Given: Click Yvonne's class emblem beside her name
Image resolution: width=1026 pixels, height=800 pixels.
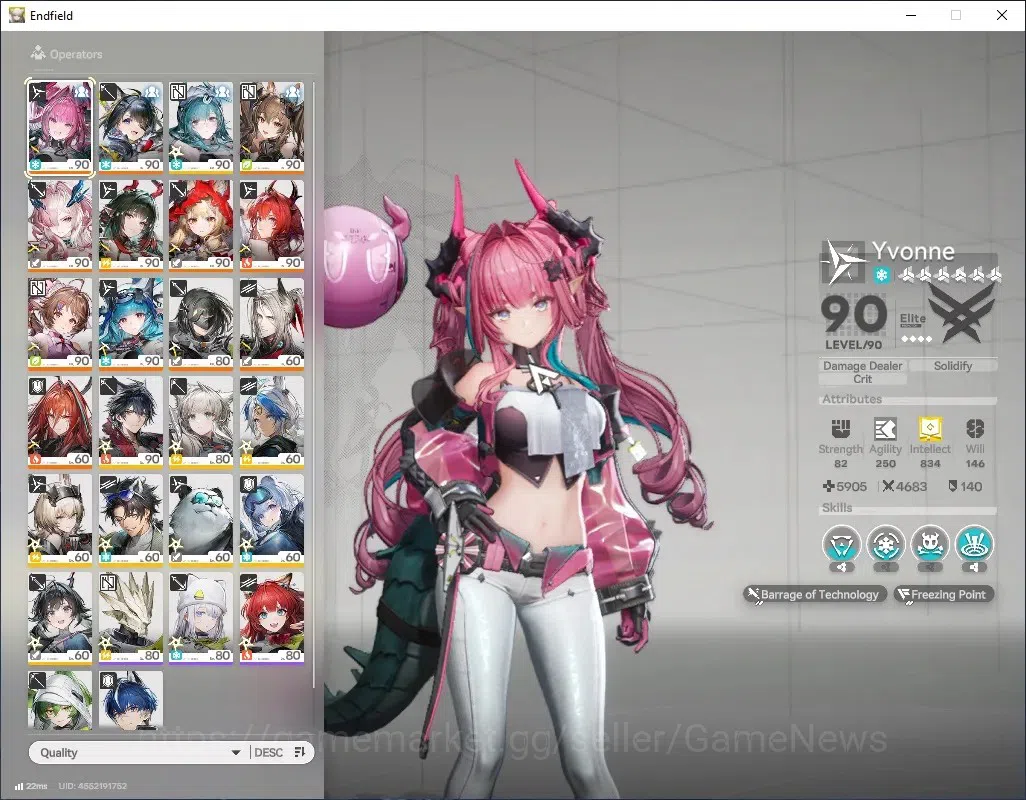Looking at the screenshot, I should pyautogui.click(x=842, y=261).
